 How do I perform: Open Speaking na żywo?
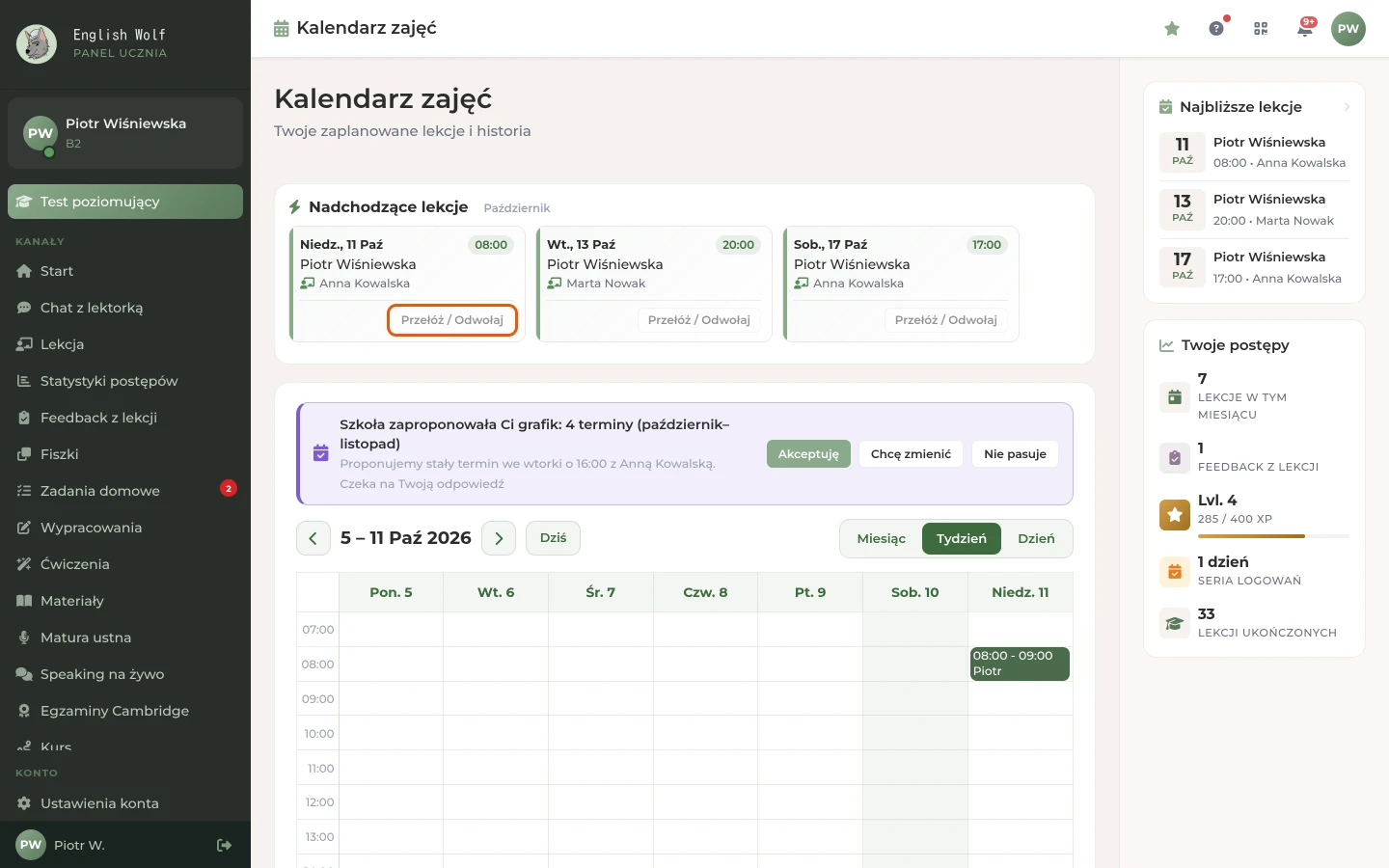click(125, 674)
